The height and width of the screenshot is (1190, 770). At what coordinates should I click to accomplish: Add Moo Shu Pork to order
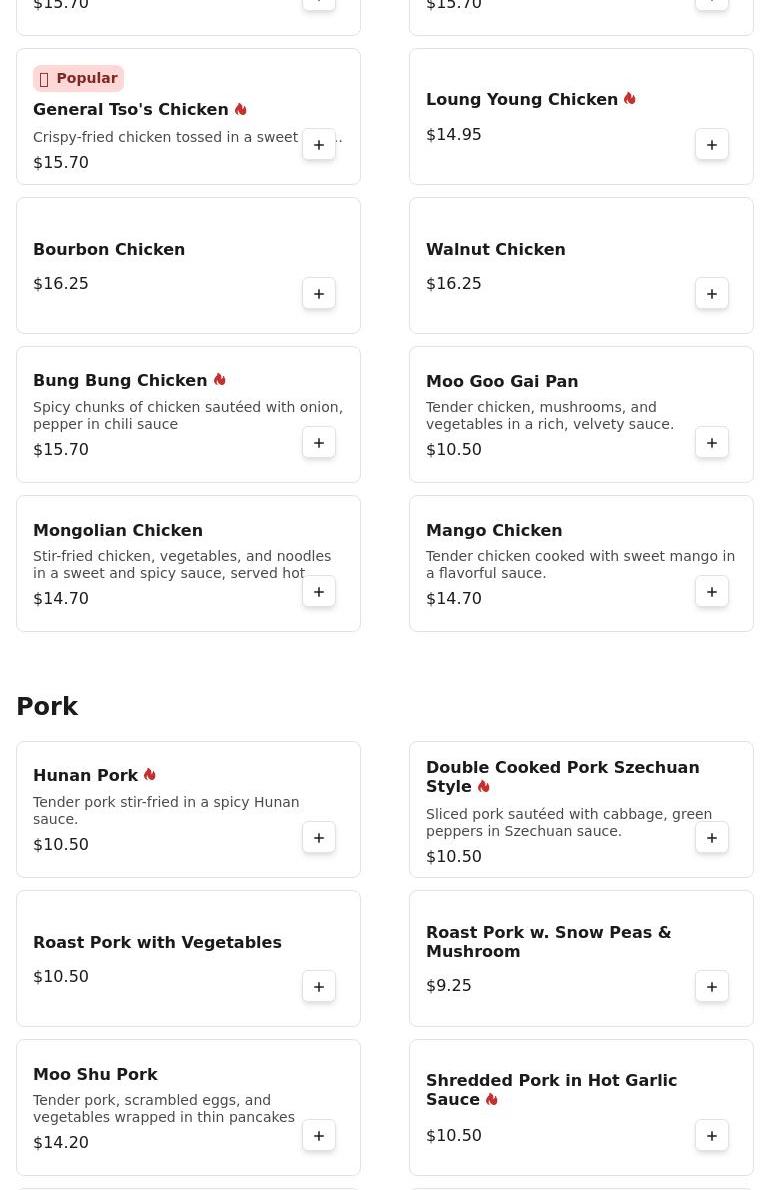tap(319, 1136)
